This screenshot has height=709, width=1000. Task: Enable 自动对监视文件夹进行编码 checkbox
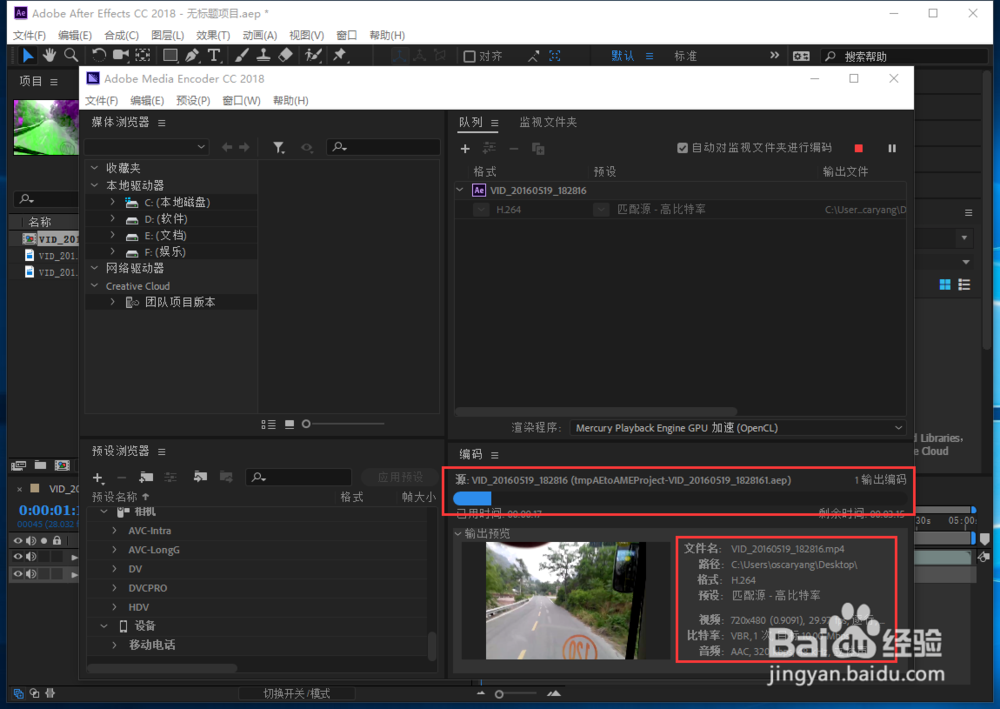click(683, 148)
